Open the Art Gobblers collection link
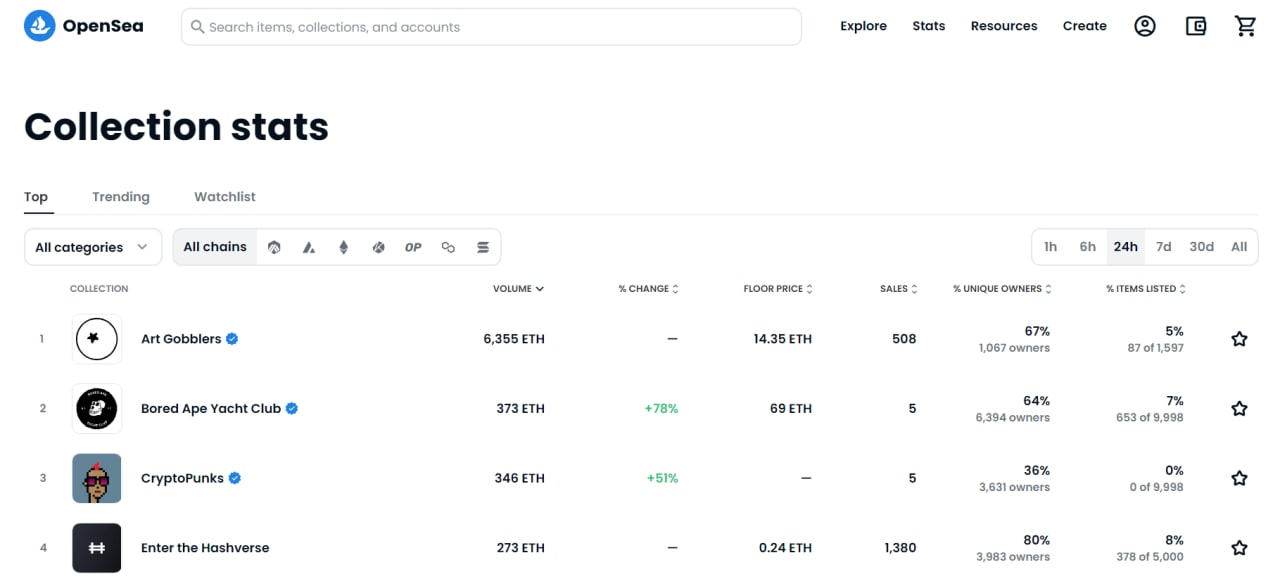 (x=181, y=339)
